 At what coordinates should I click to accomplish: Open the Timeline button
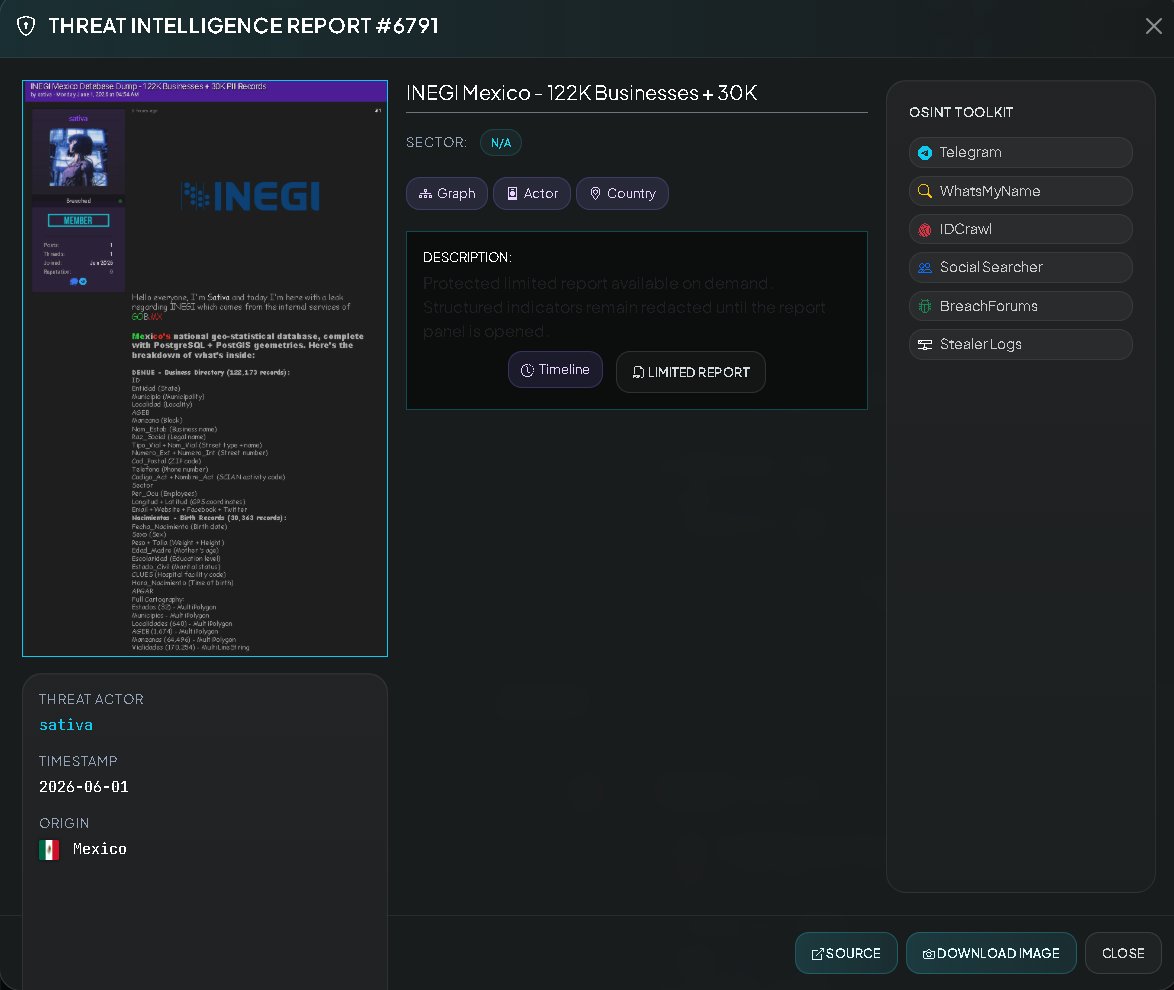coord(555,370)
